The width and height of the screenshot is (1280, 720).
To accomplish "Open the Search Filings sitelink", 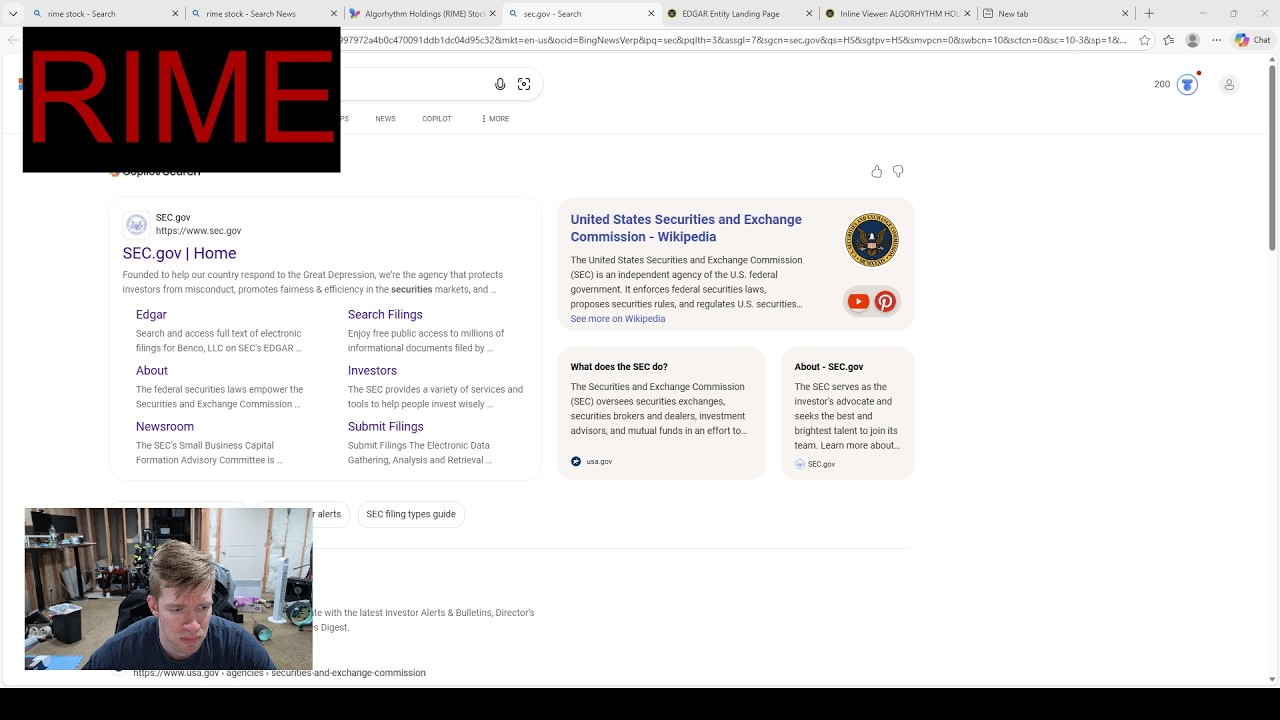I will [x=385, y=314].
